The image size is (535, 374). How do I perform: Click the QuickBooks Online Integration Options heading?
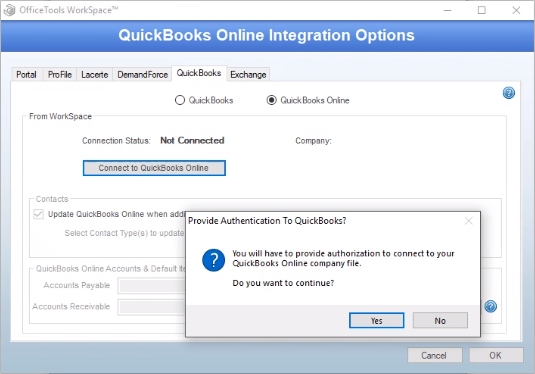266,35
